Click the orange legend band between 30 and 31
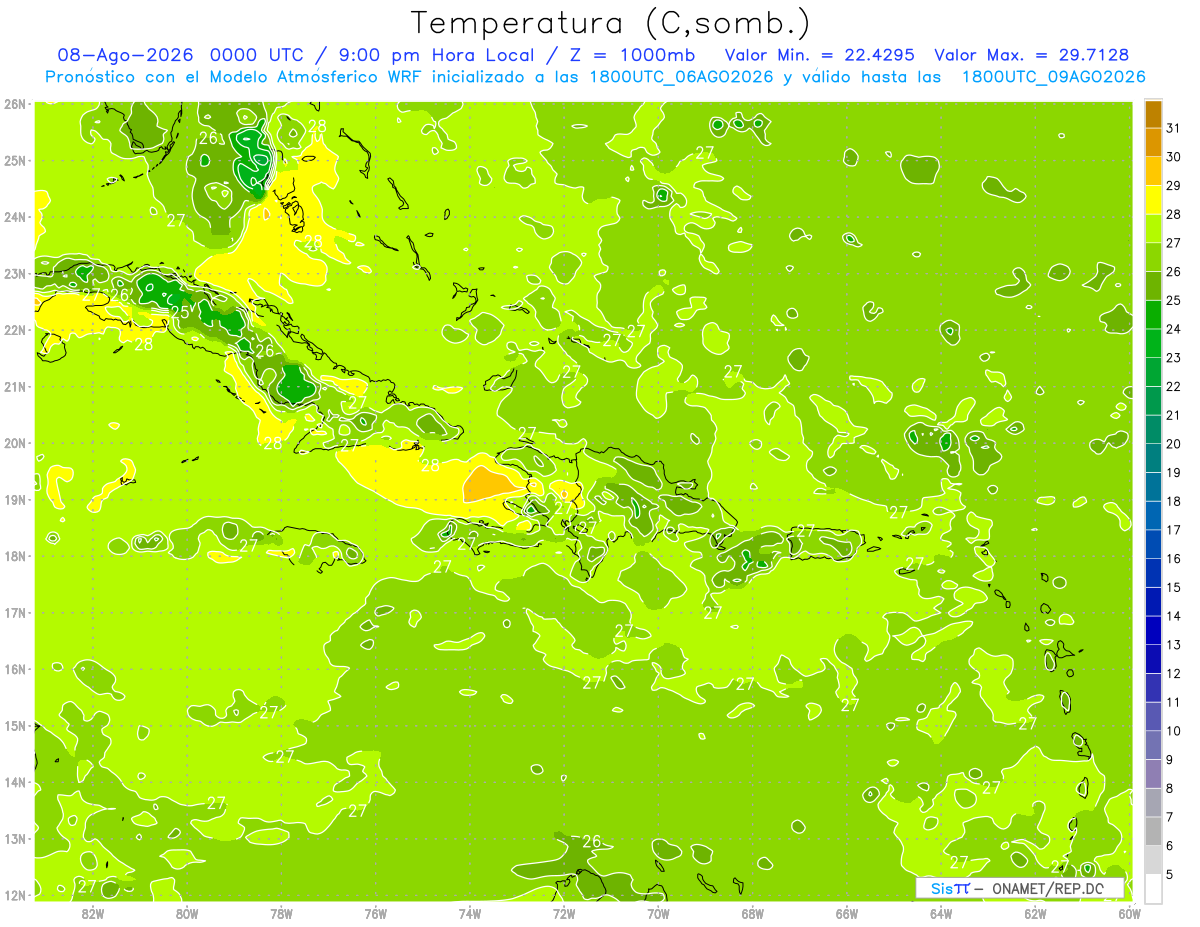This screenshot has height=927, width=1200. 1153,142
